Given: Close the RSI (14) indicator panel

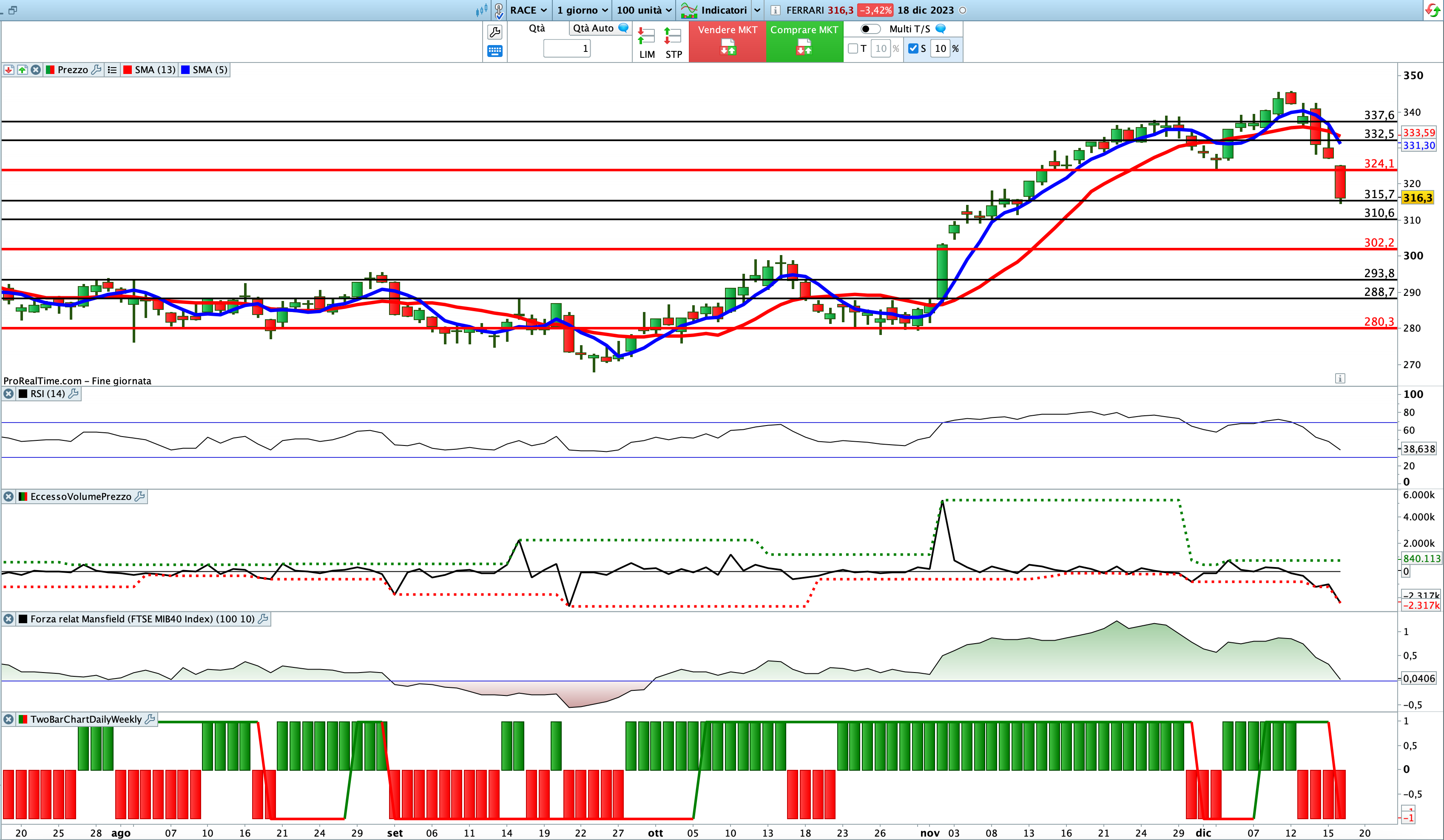Looking at the screenshot, I should click(9, 394).
